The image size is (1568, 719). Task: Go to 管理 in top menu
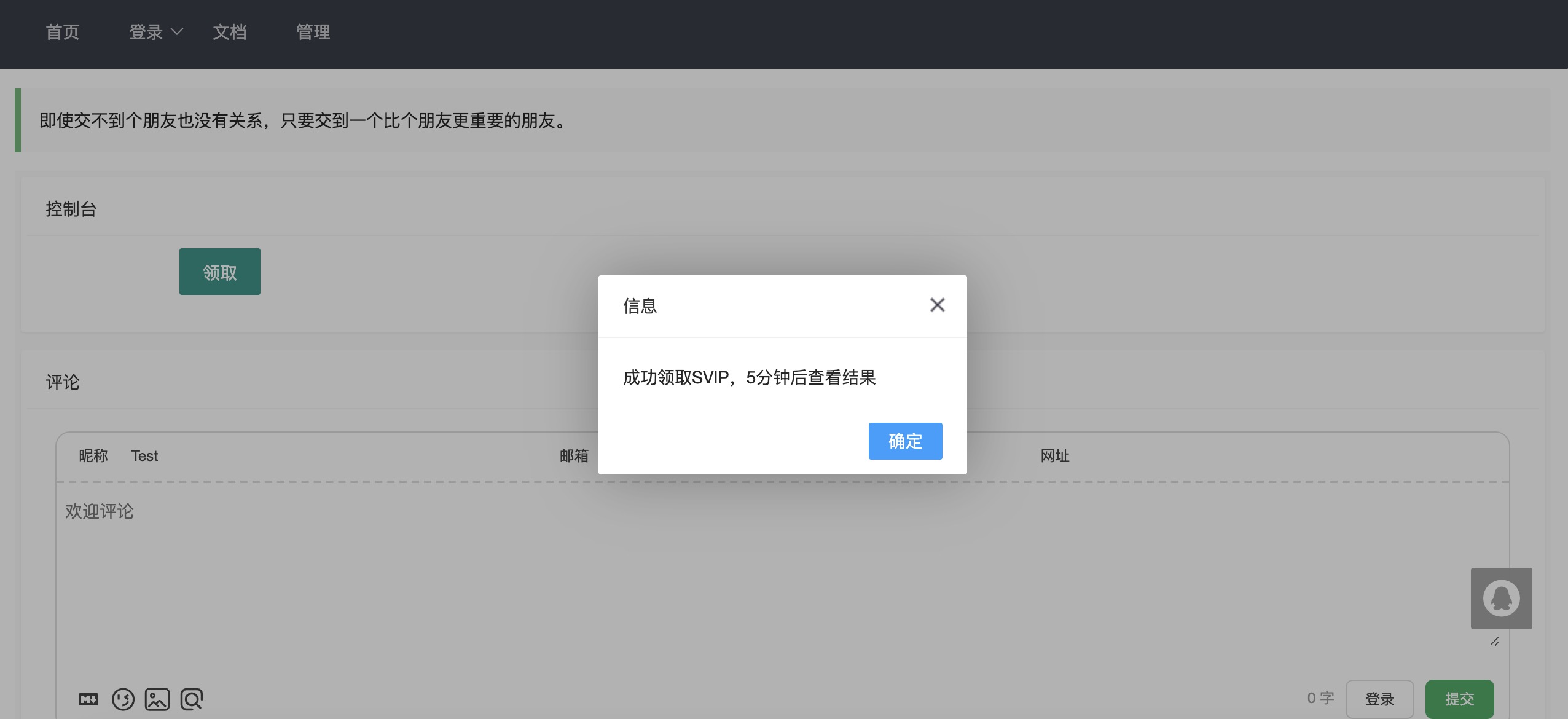coord(313,32)
